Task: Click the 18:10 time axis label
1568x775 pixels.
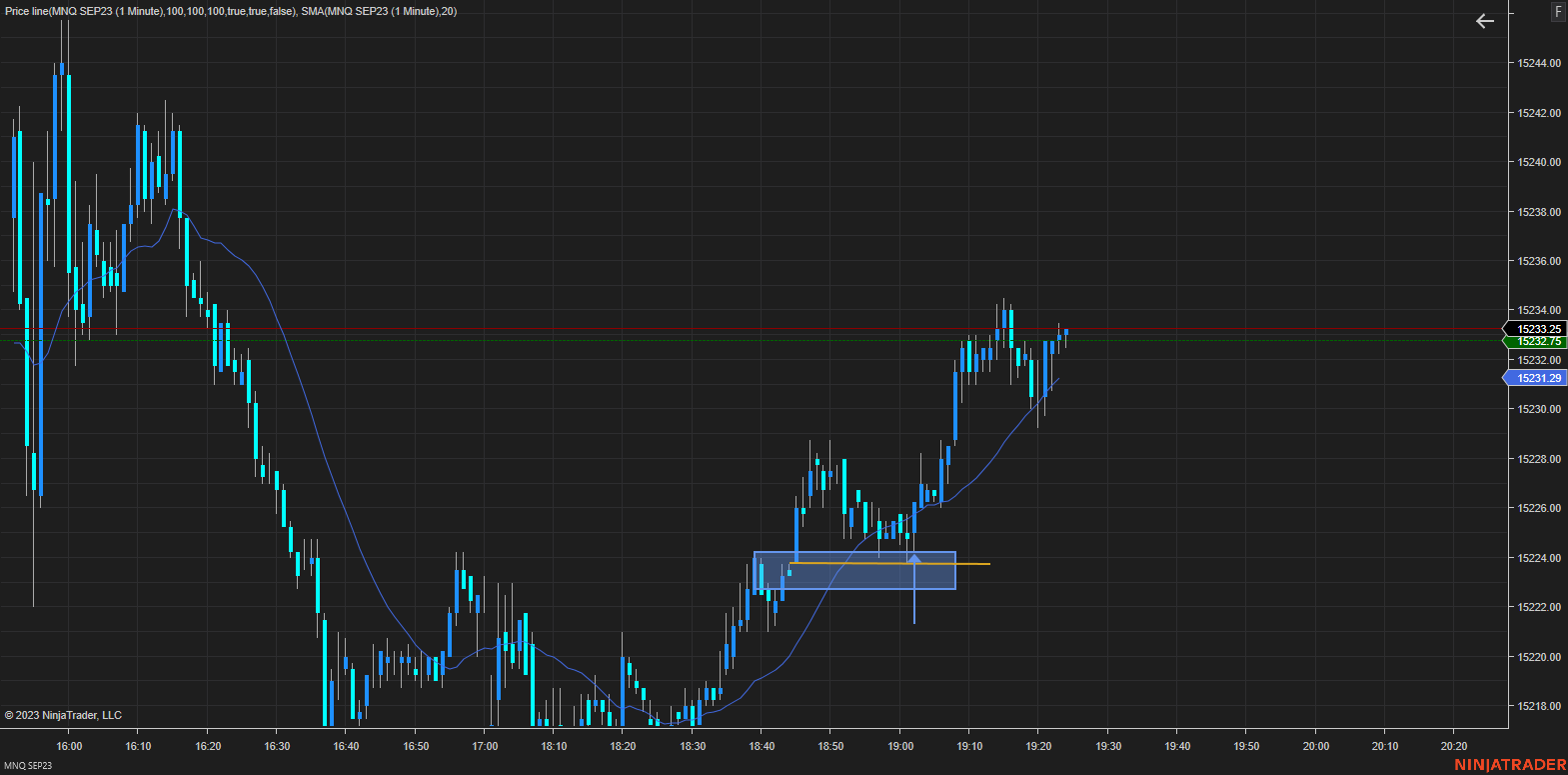Action: [554, 746]
